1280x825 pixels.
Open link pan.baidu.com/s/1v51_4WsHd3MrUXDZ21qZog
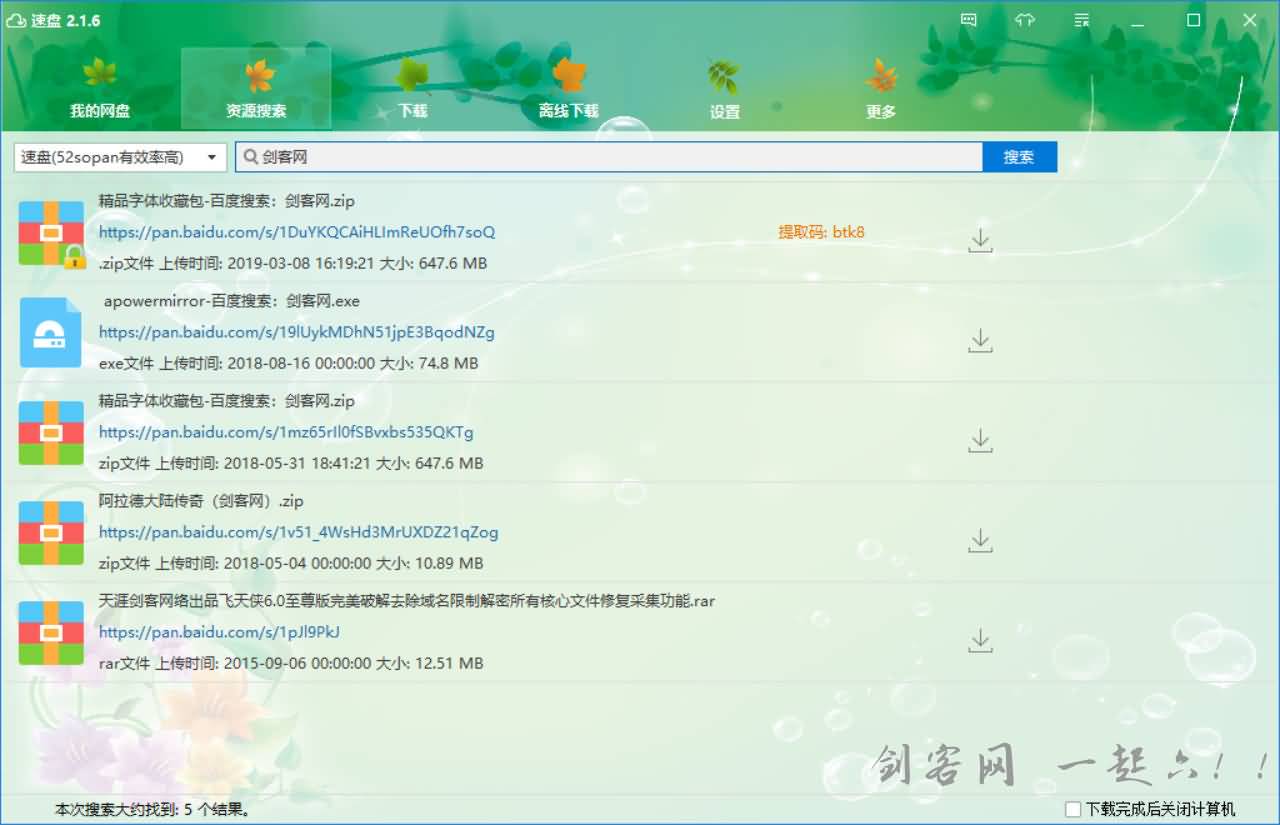click(298, 532)
